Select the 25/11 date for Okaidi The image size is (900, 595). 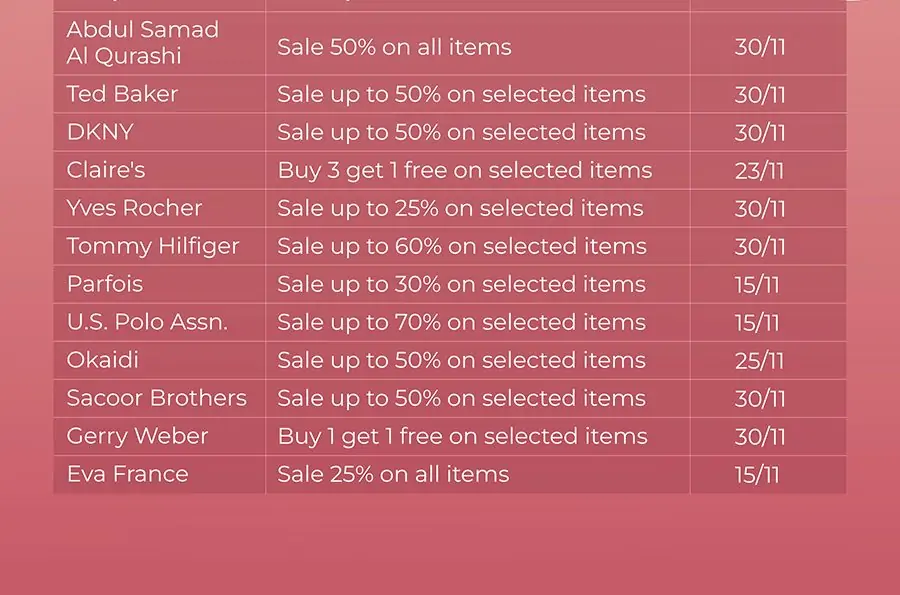click(x=759, y=361)
